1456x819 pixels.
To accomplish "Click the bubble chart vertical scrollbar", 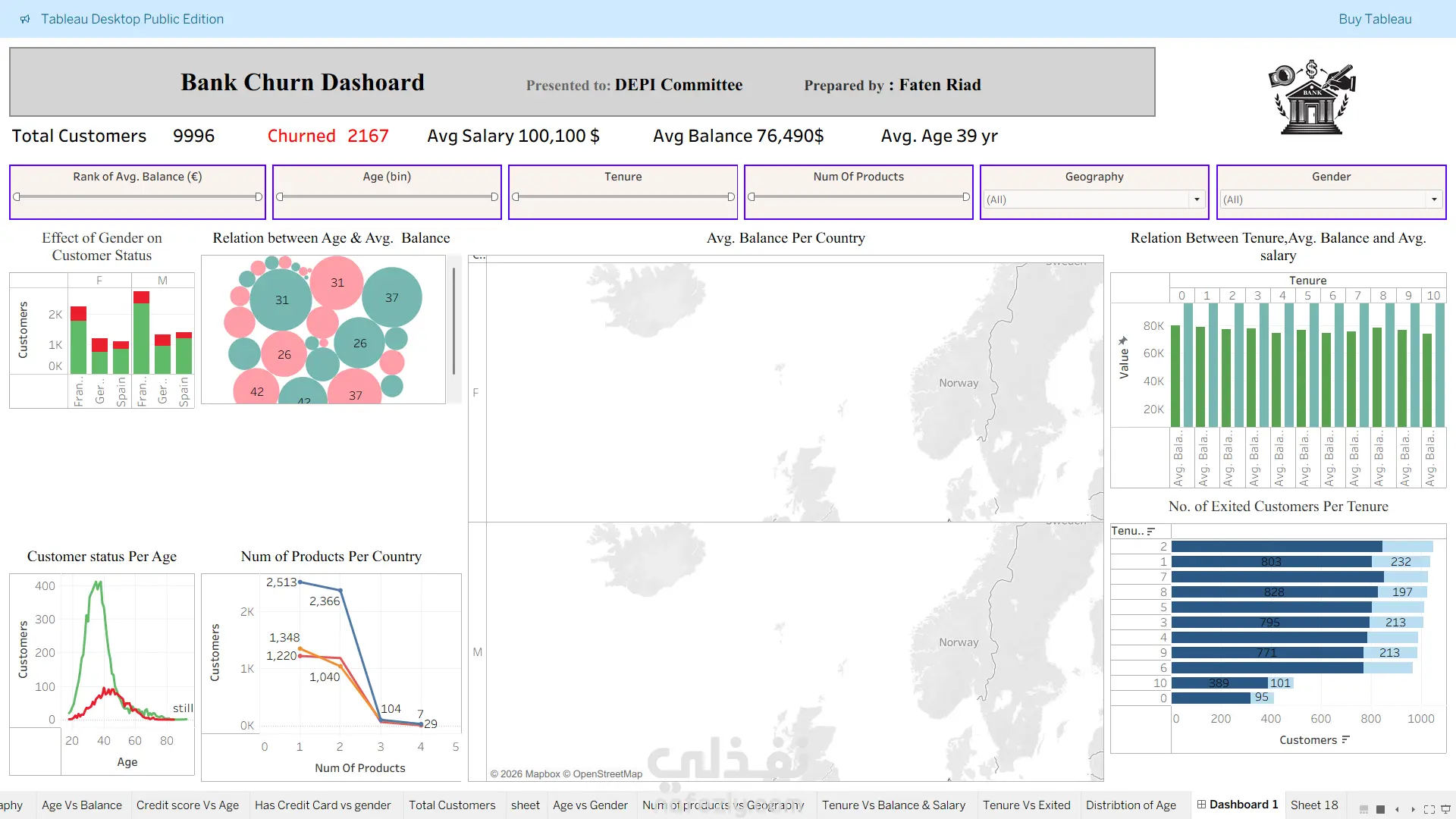I will (x=453, y=321).
